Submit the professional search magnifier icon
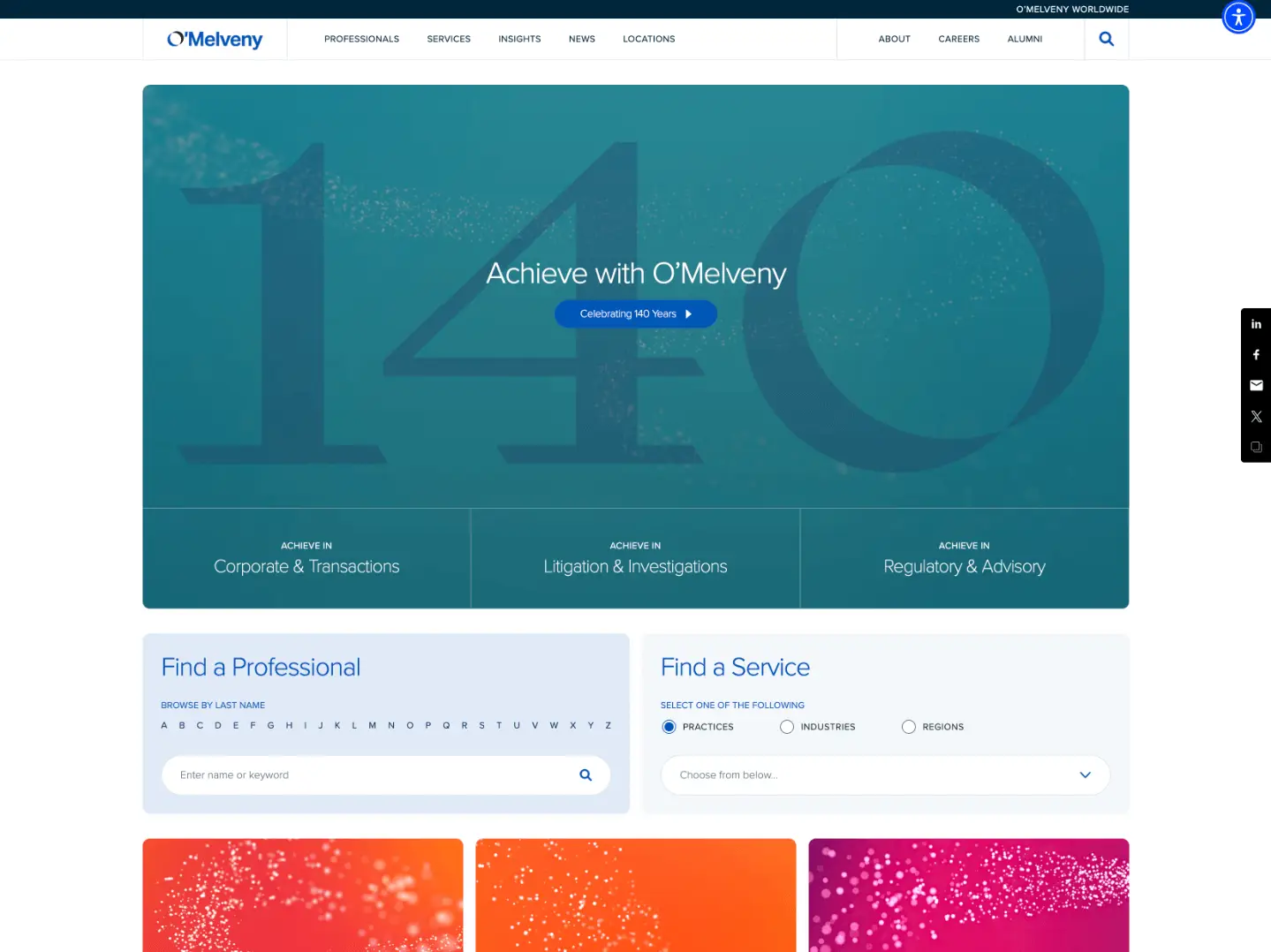The image size is (1271, 952). 586,774
